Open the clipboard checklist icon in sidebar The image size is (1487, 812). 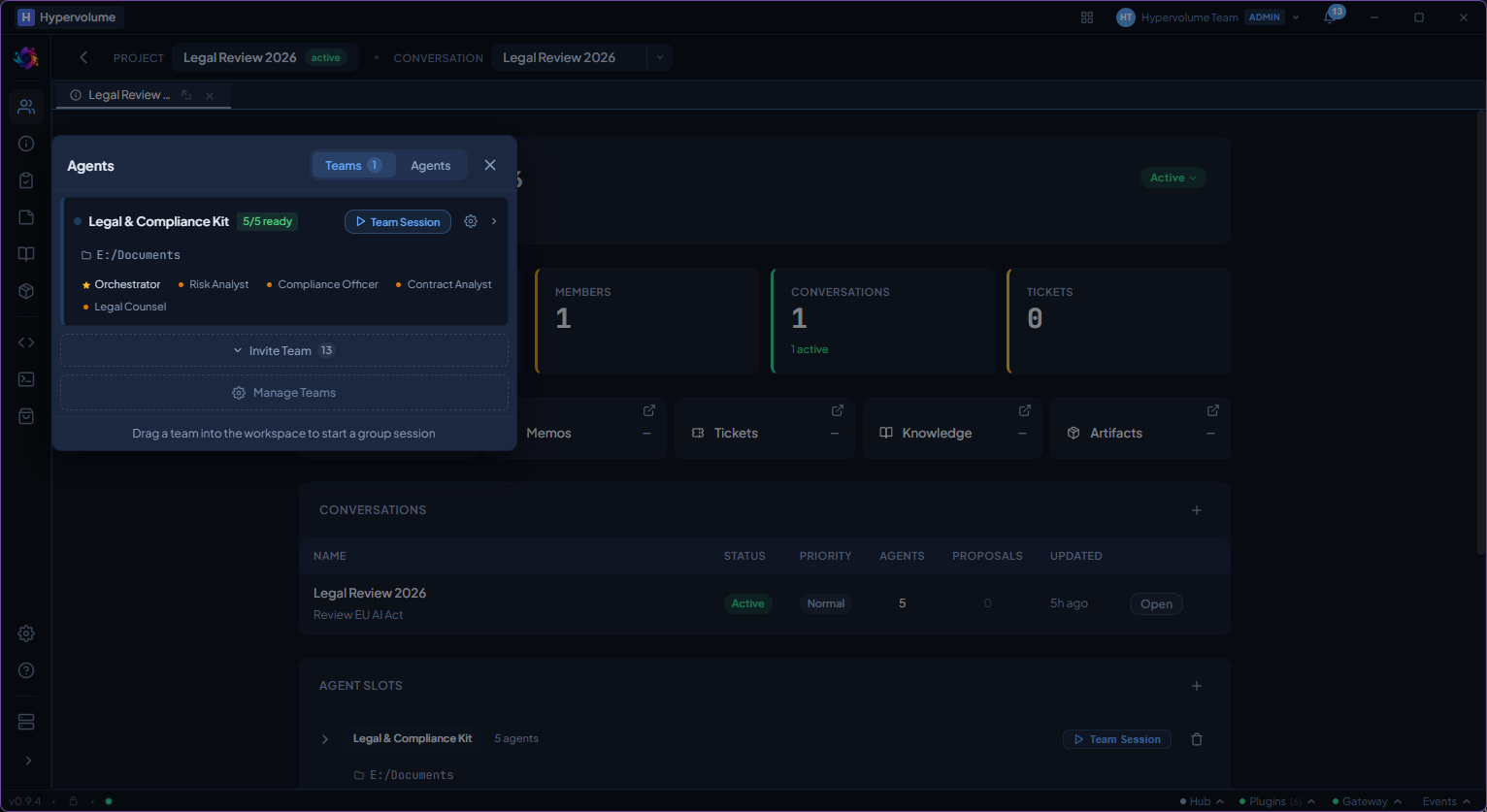click(x=26, y=180)
